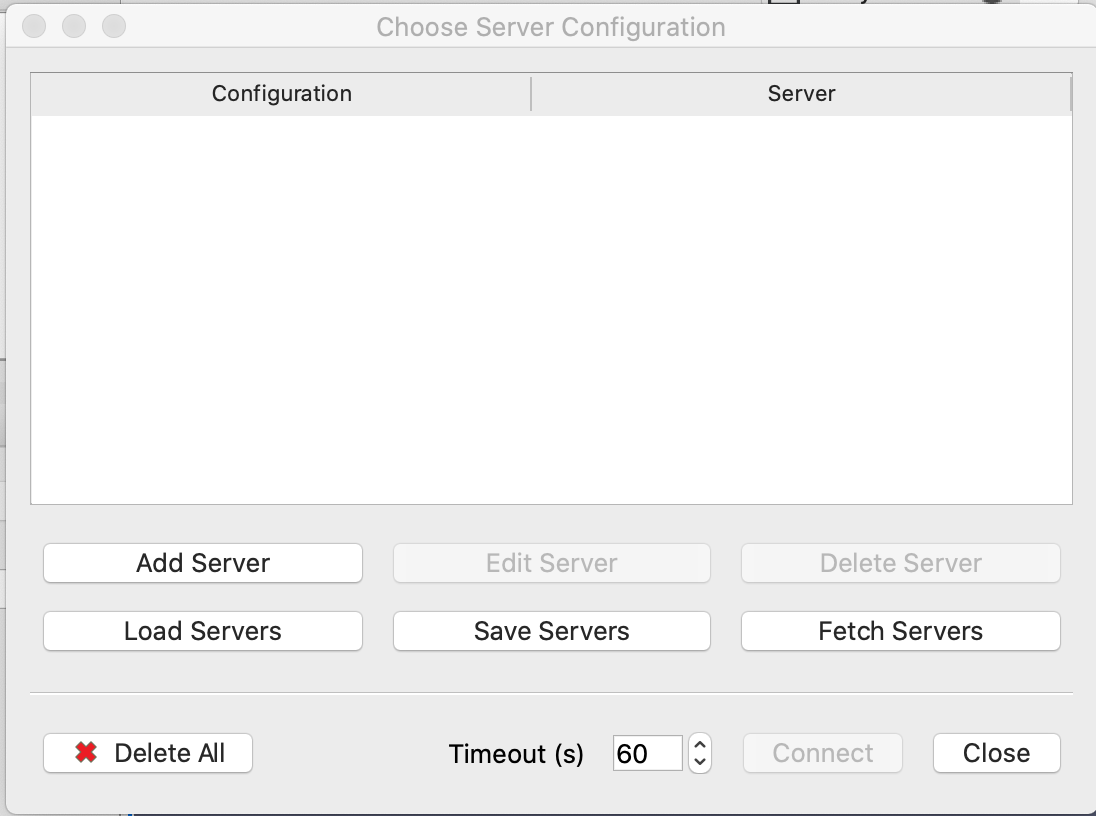Increment timeout using the up stepper arrow
The image size is (1096, 816).
[701, 747]
